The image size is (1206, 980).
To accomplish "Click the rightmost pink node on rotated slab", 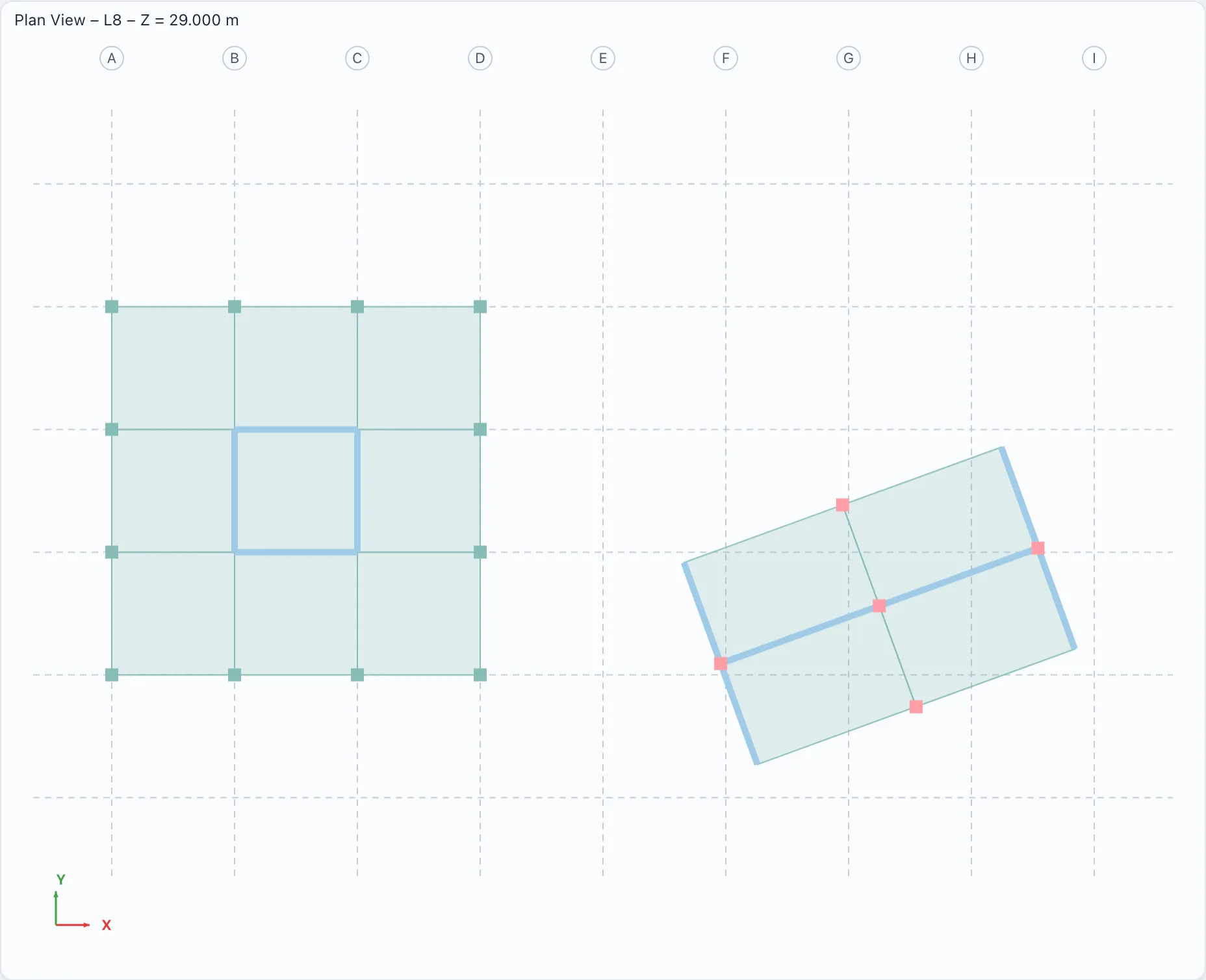I will click(x=1038, y=548).
